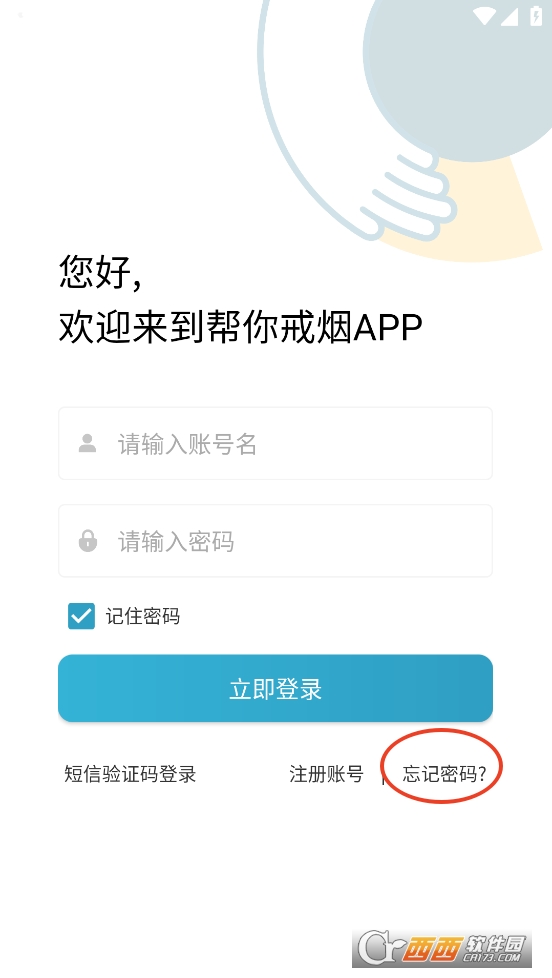Tap the 记住密码 label text
Viewport: 552px width, 978px height.
[x=143, y=616]
